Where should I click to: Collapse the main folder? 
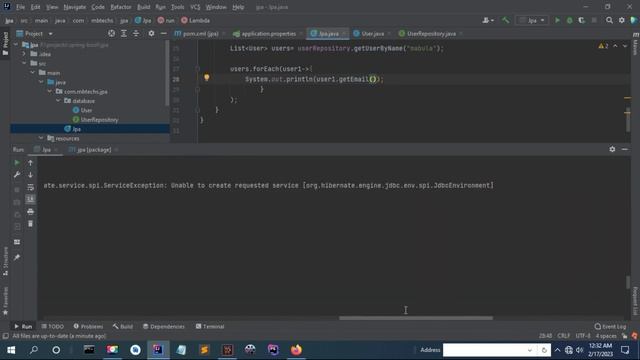coord(32,73)
